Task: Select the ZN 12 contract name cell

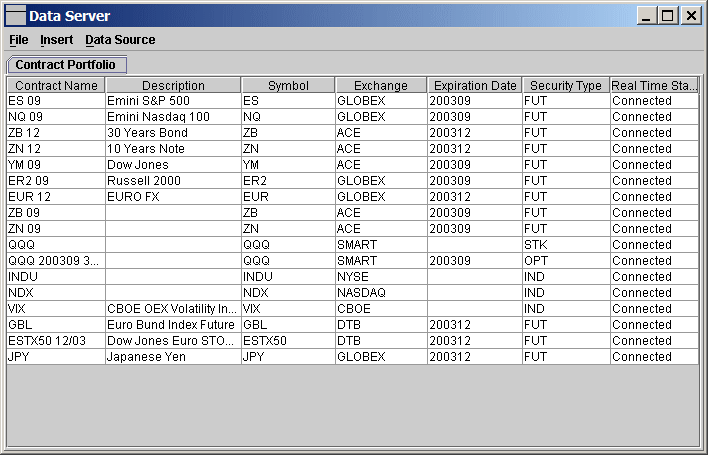Action: [x=56, y=149]
